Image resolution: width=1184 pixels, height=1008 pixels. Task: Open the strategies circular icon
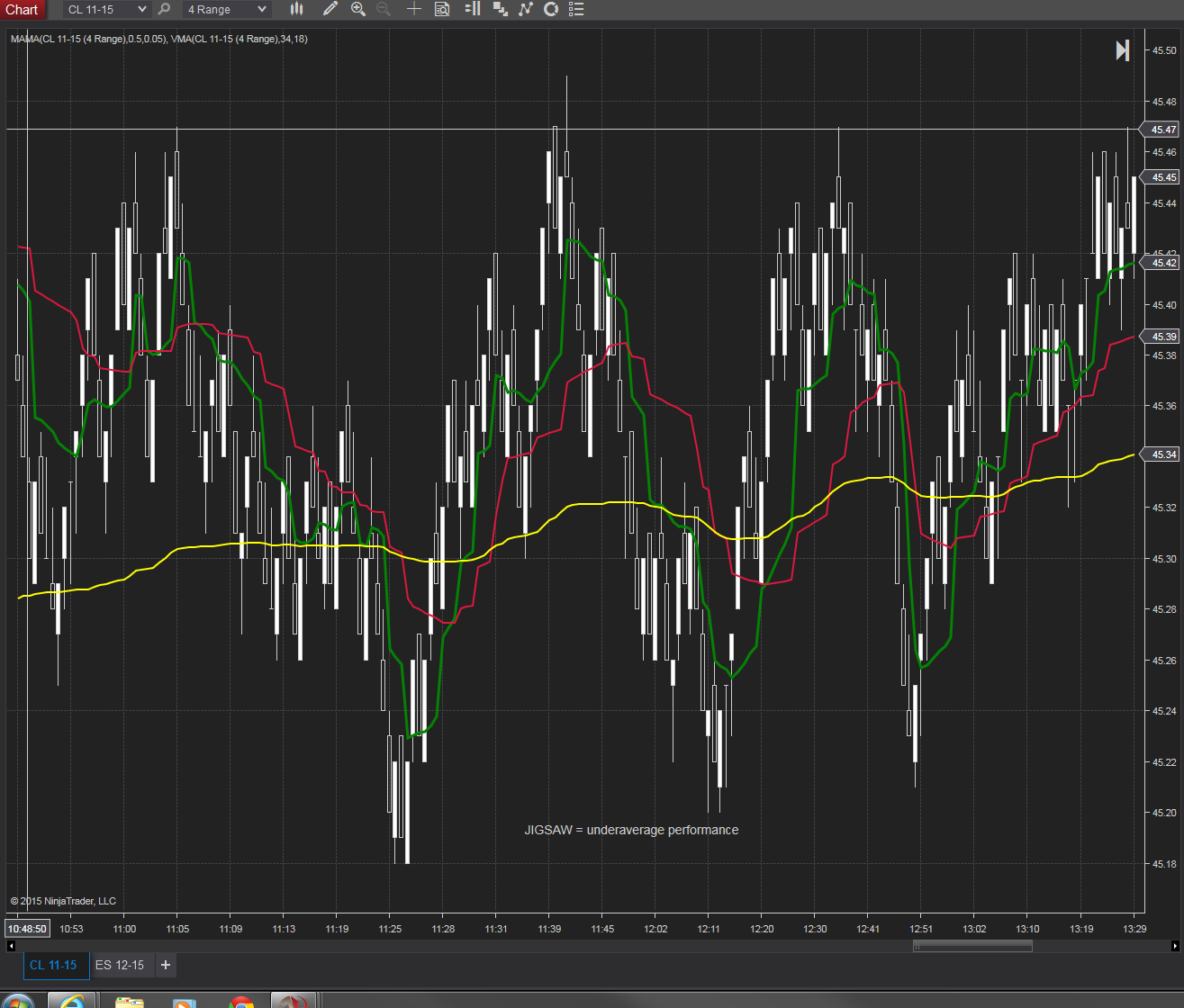(x=551, y=9)
